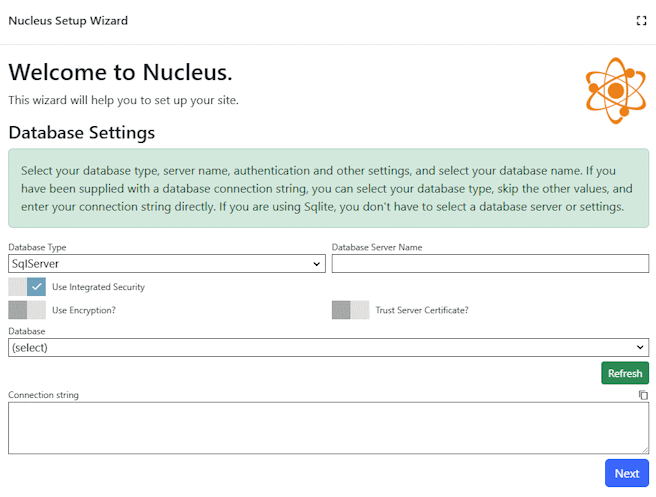656x497 pixels.
Task: Click the resize handle of the connection string box
Action: click(x=644, y=449)
